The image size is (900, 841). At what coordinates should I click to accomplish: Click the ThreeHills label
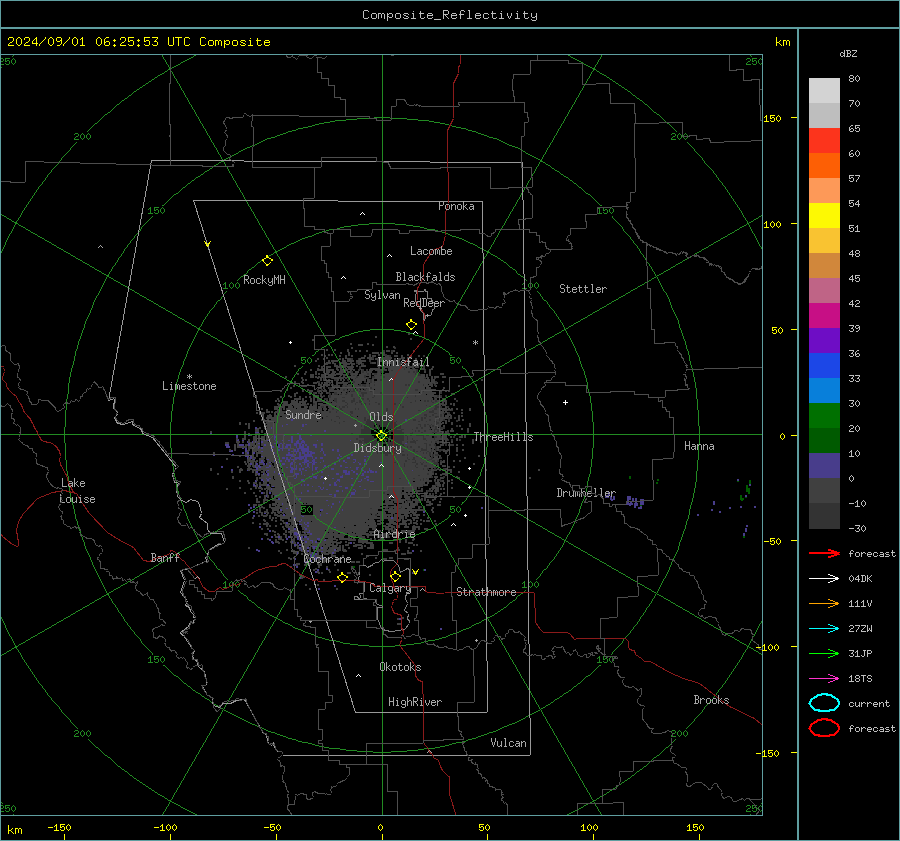coord(503,437)
